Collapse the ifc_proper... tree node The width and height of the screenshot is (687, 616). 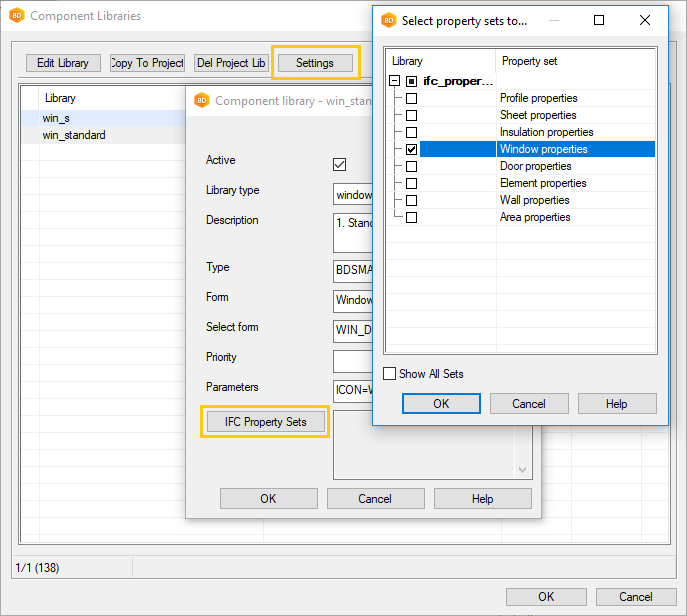coord(394,81)
